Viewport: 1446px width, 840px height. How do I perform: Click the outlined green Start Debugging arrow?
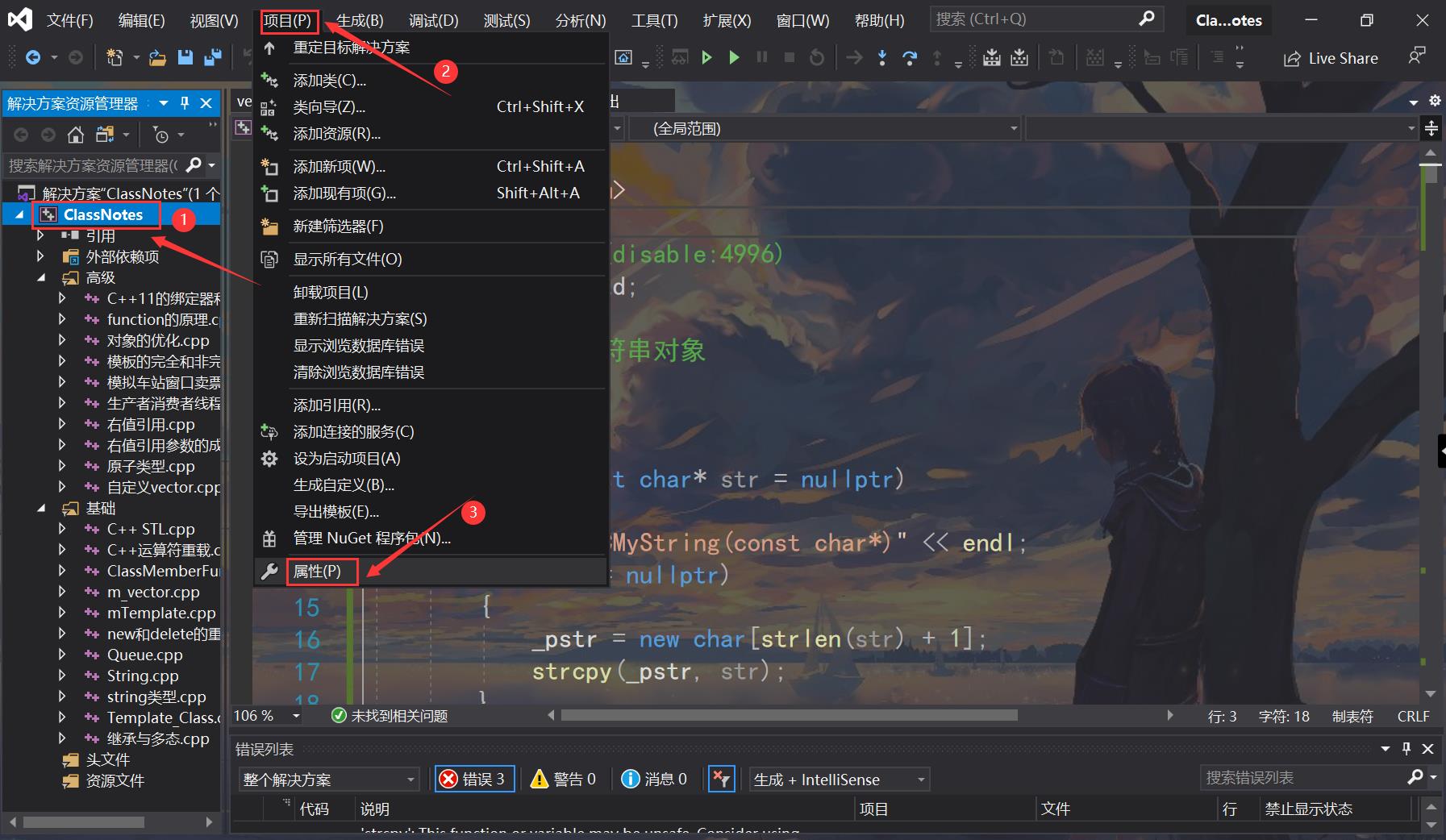pos(706,57)
